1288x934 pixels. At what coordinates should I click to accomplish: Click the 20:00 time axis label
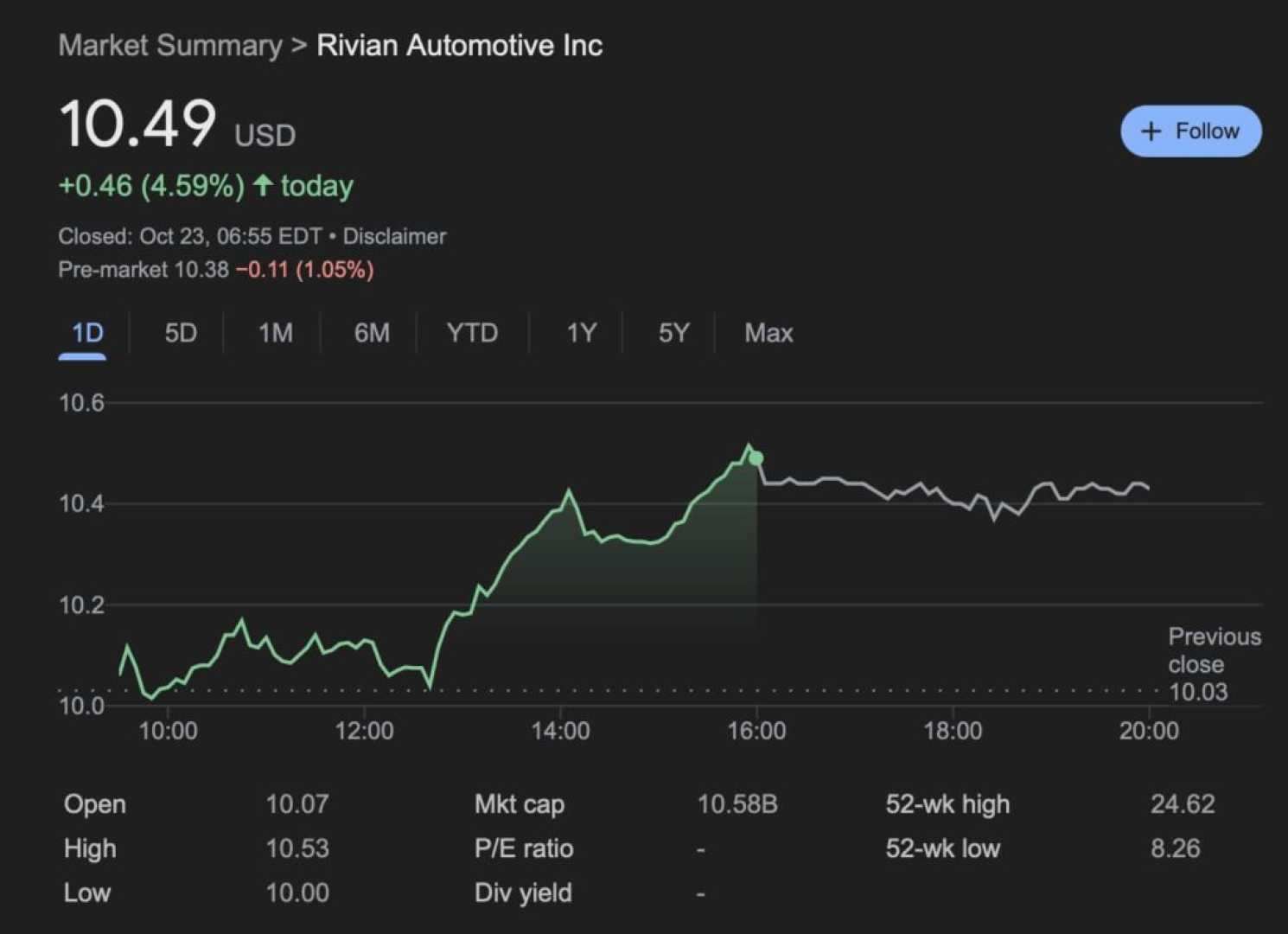click(x=1149, y=731)
